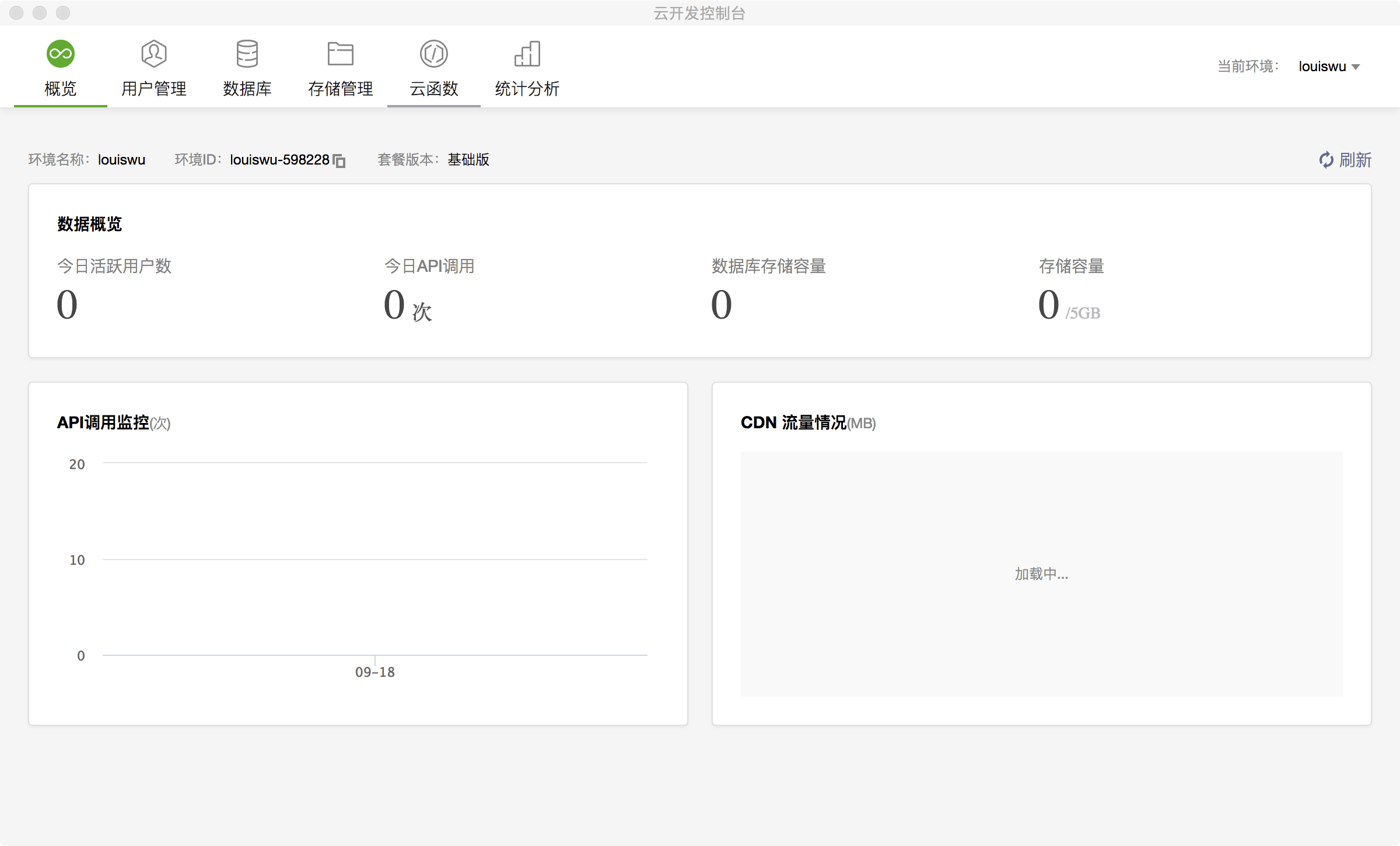Viewport: 1400px width, 846px height.
Task: Click the green infinity overview icon
Action: coord(61,54)
